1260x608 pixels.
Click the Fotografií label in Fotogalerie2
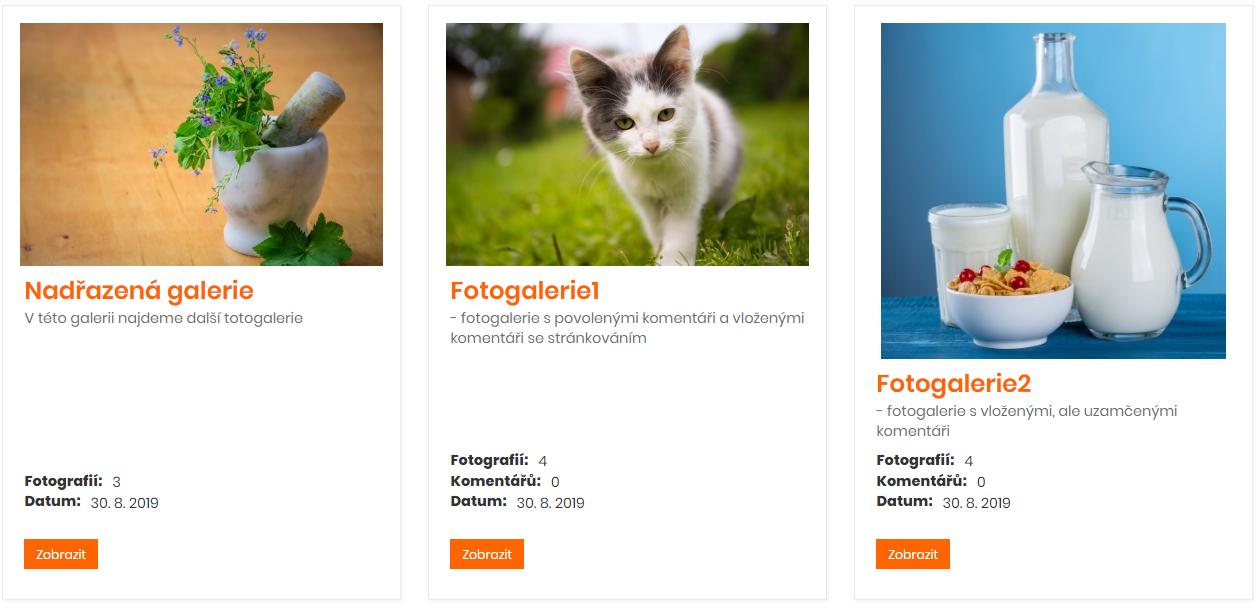pyautogui.click(x=915, y=460)
